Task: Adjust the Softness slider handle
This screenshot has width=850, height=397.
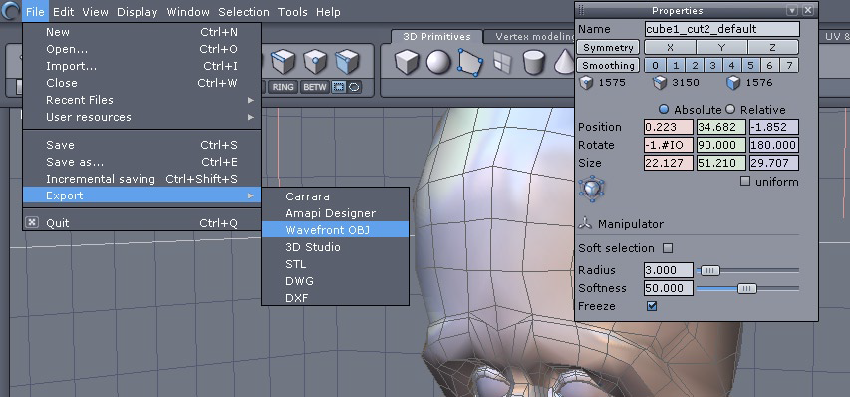Action: (x=746, y=289)
